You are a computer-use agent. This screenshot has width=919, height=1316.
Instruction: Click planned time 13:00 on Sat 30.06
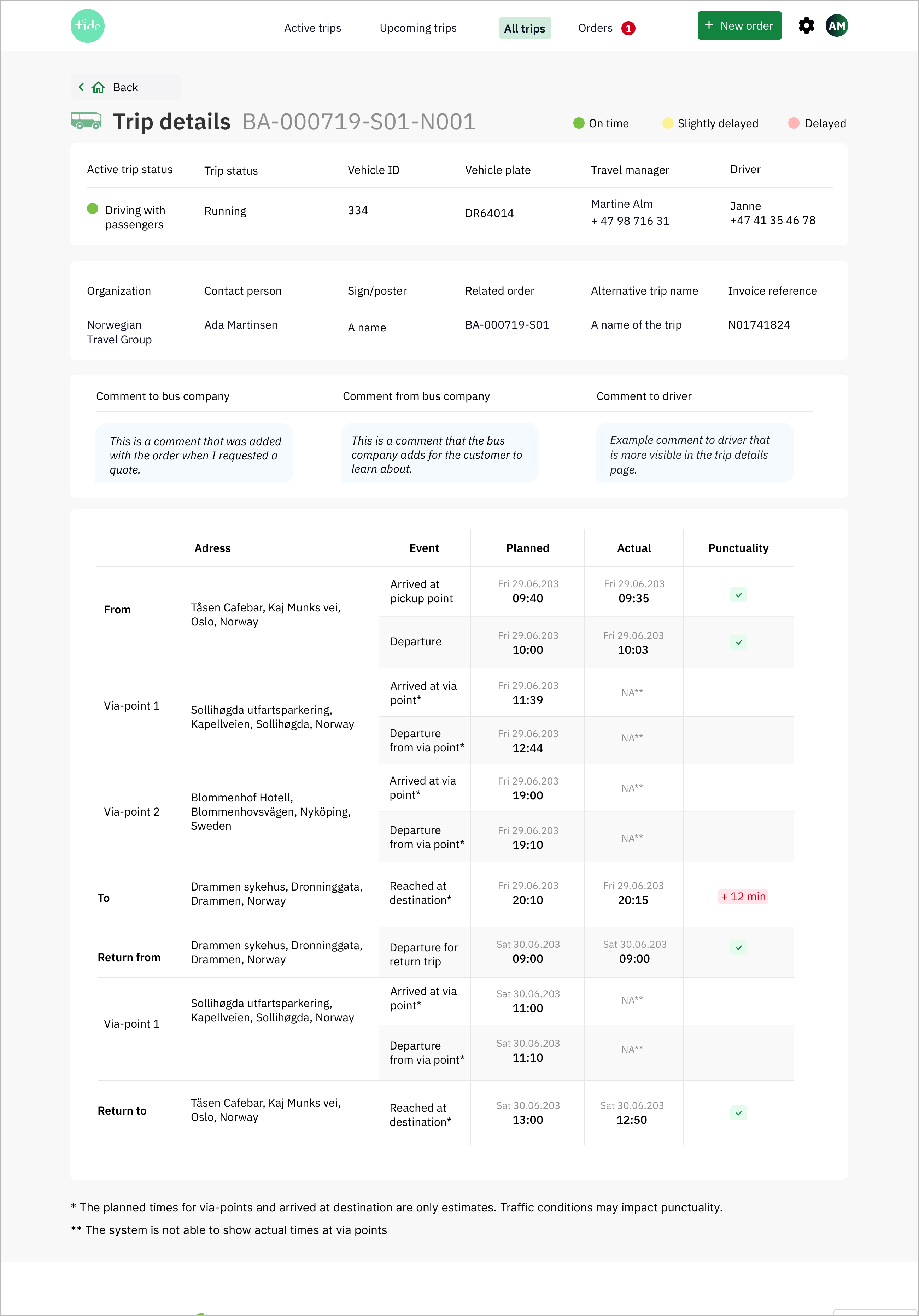527,1120
